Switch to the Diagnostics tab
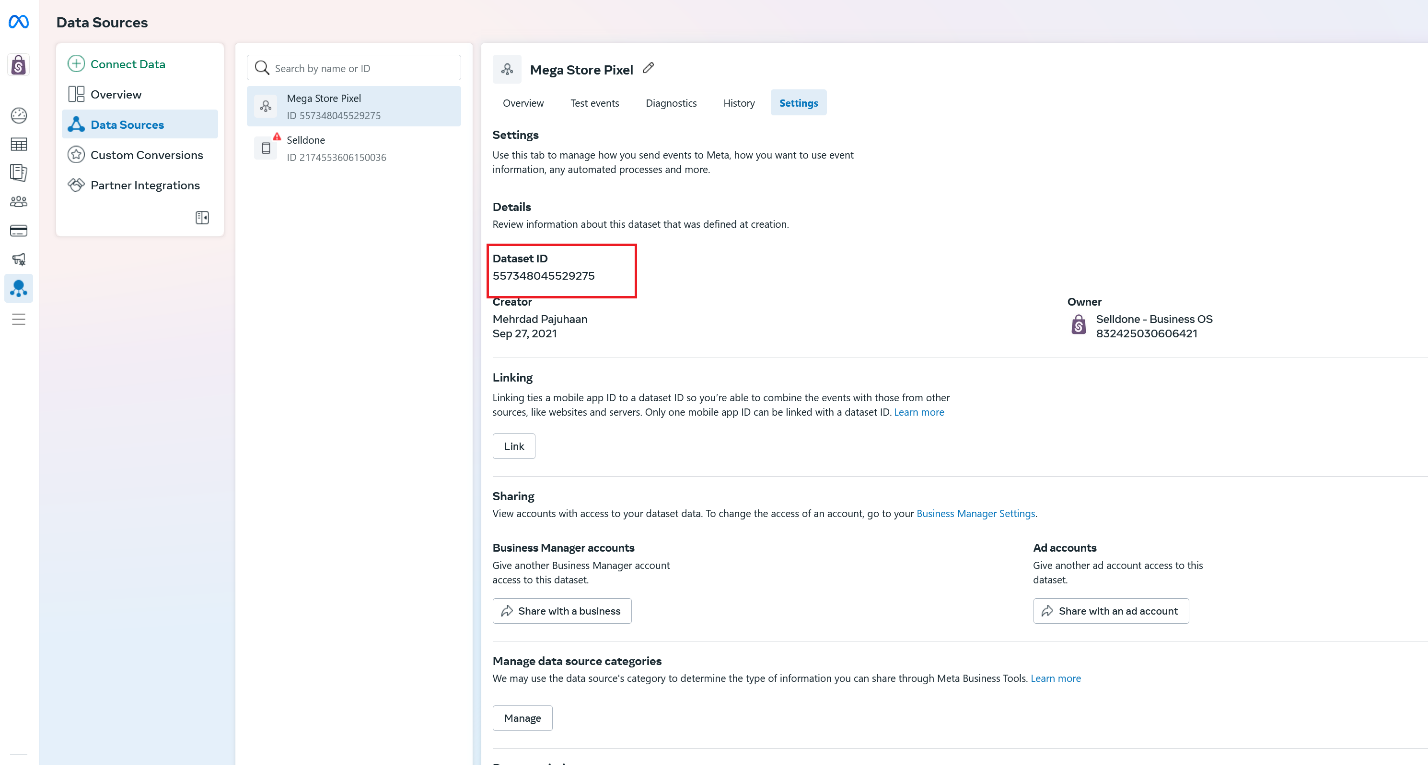The image size is (1428, 765). click(671, 103)
